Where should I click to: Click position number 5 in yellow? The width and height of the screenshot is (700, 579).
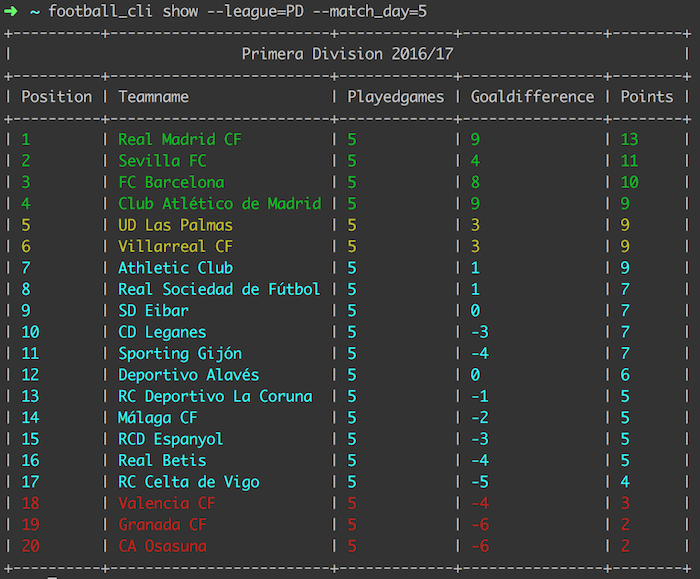(26, 225)
